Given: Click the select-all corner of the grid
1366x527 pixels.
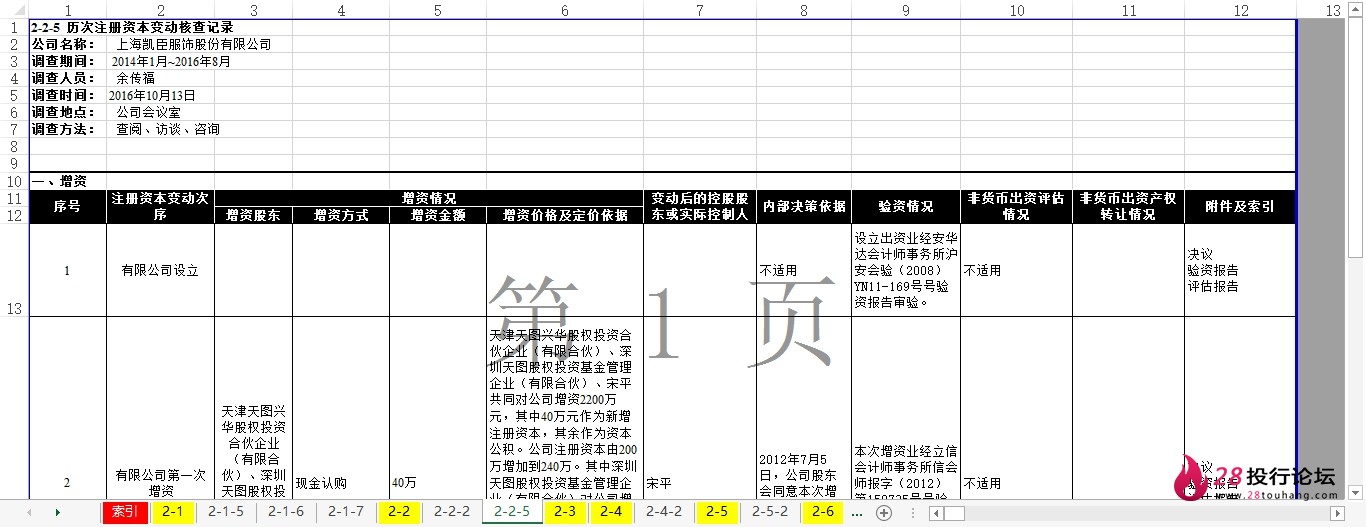Looking at the screenshot, I should tap(14, 9).
